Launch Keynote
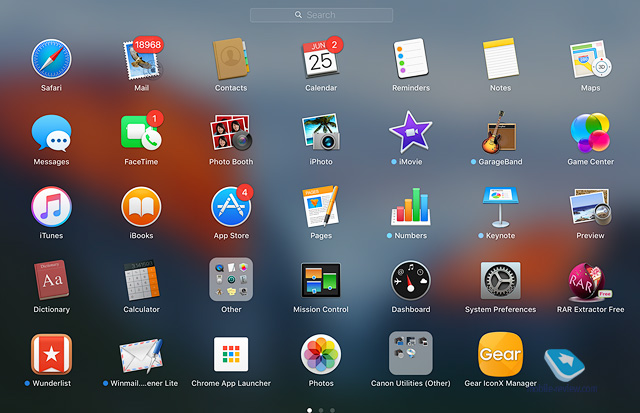The height and width of the screenshot is (413, 640). click(x=500, y=207)
